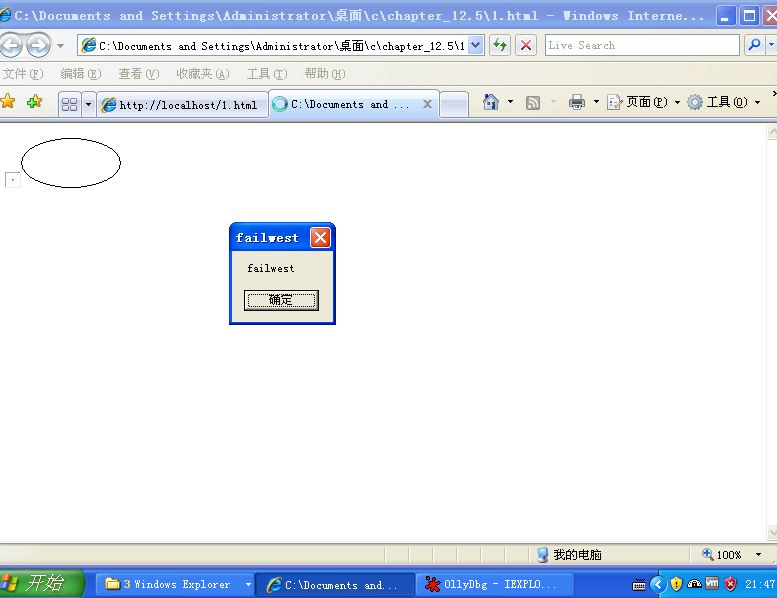
Task: Close the failwest dialog with X
Action: pos(320,238)
